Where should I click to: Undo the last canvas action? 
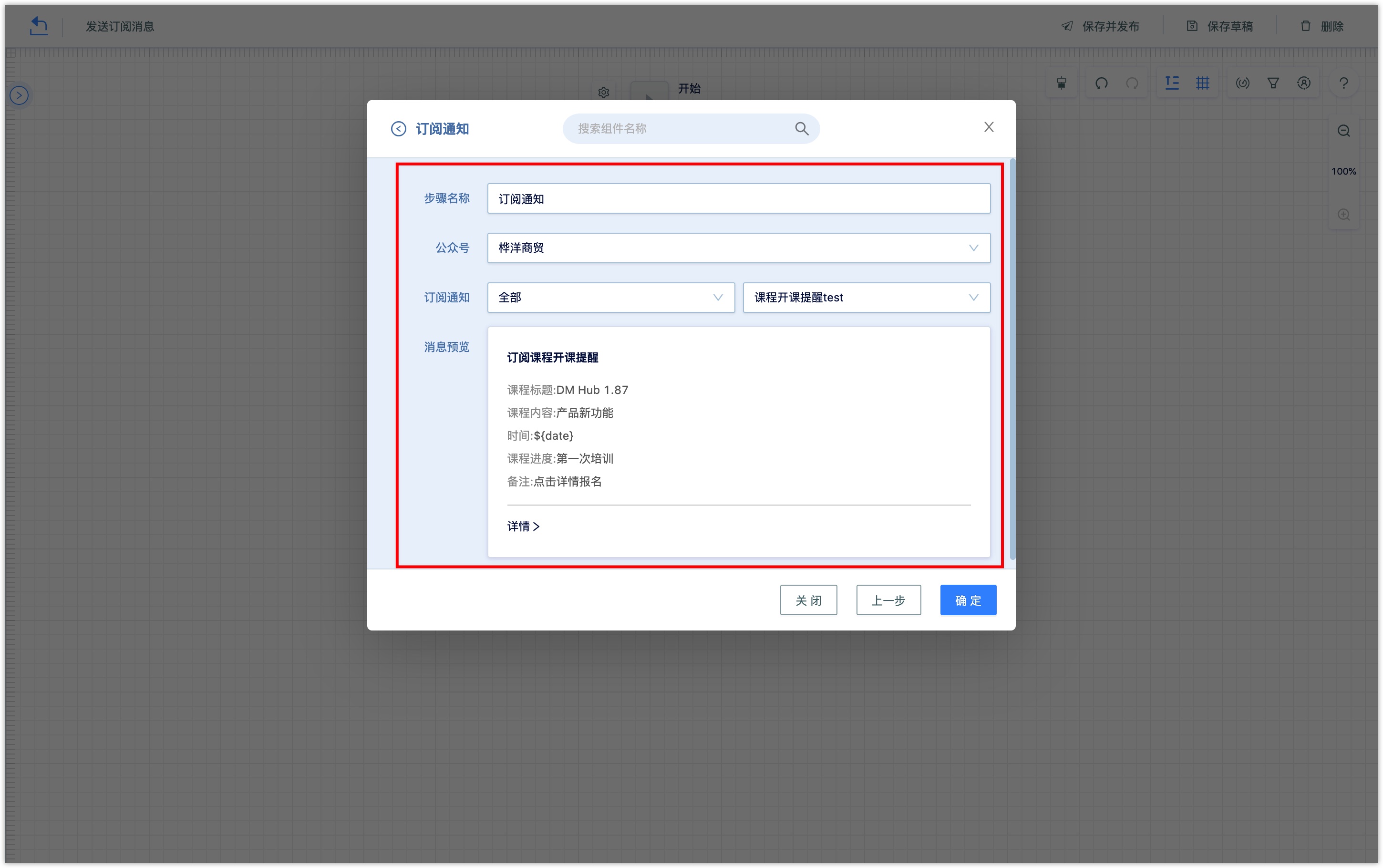pyautogui.click(x=1101, y=83)
